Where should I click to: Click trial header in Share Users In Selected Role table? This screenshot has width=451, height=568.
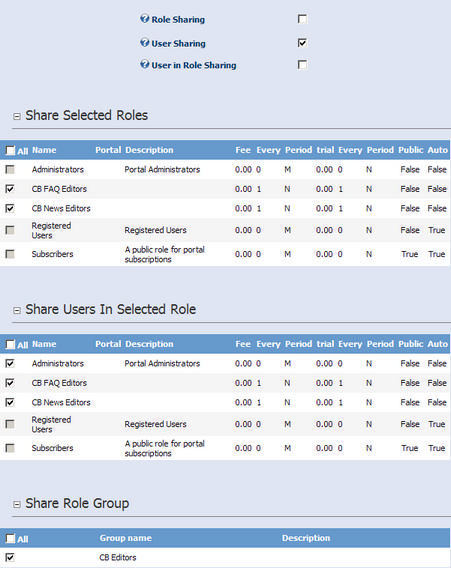pos(325,344)
